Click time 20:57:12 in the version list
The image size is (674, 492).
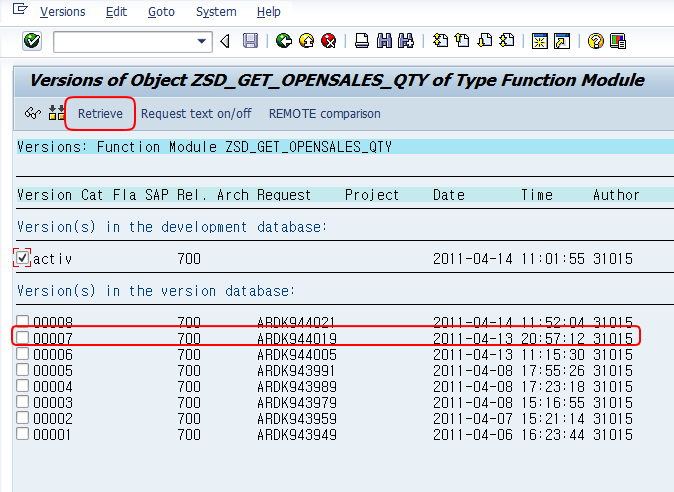(x=553, y=339)
